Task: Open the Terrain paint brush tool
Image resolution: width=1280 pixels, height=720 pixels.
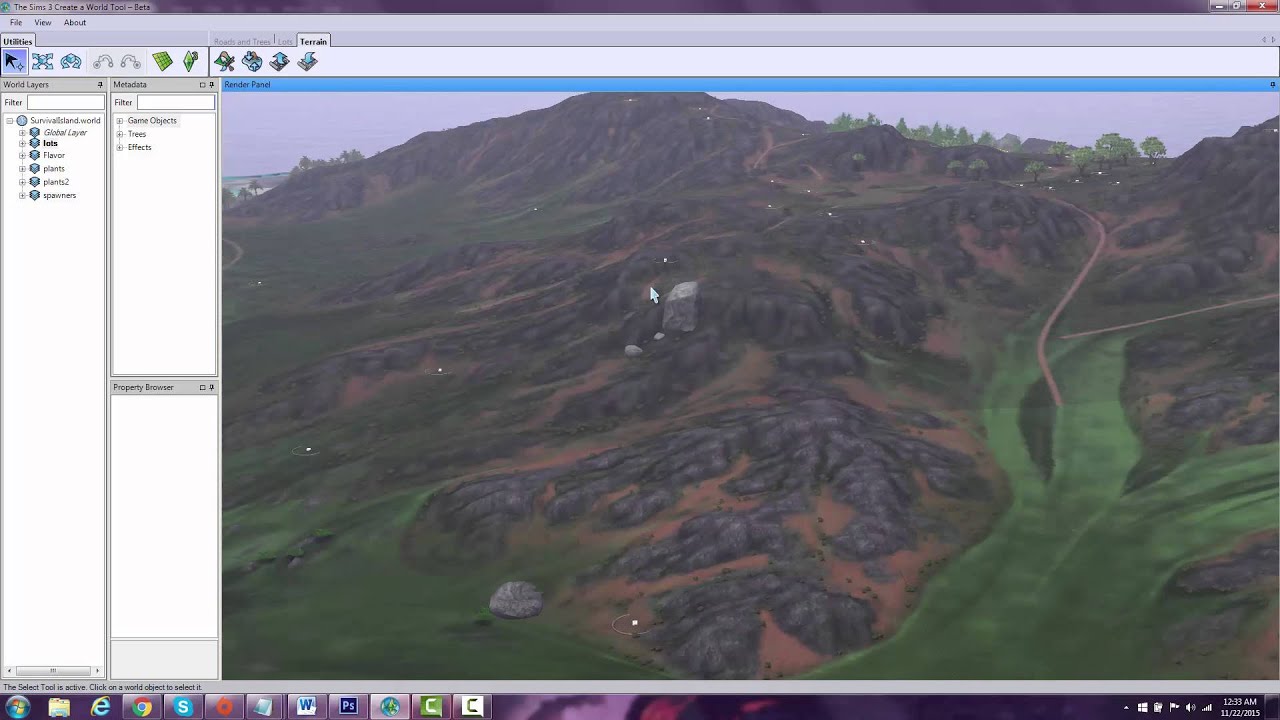Action: [224, 62]
